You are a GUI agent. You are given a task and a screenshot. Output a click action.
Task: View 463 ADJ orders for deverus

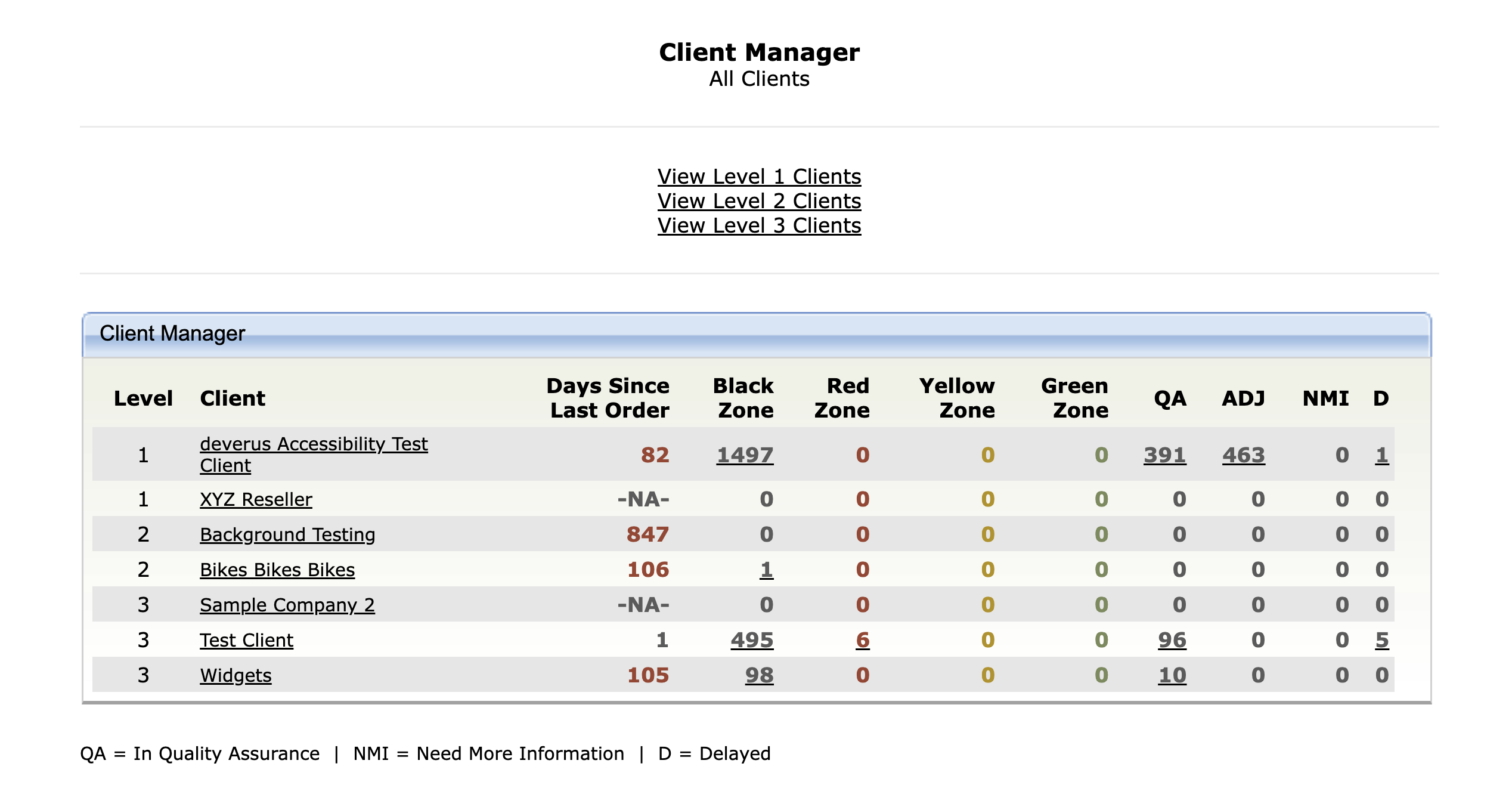tap(1244, 455)
